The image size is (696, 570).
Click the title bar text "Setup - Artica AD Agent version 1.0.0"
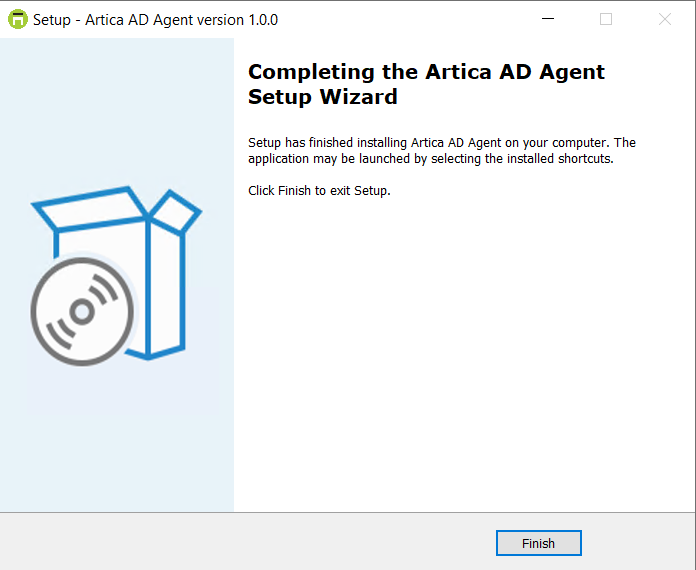155,20
